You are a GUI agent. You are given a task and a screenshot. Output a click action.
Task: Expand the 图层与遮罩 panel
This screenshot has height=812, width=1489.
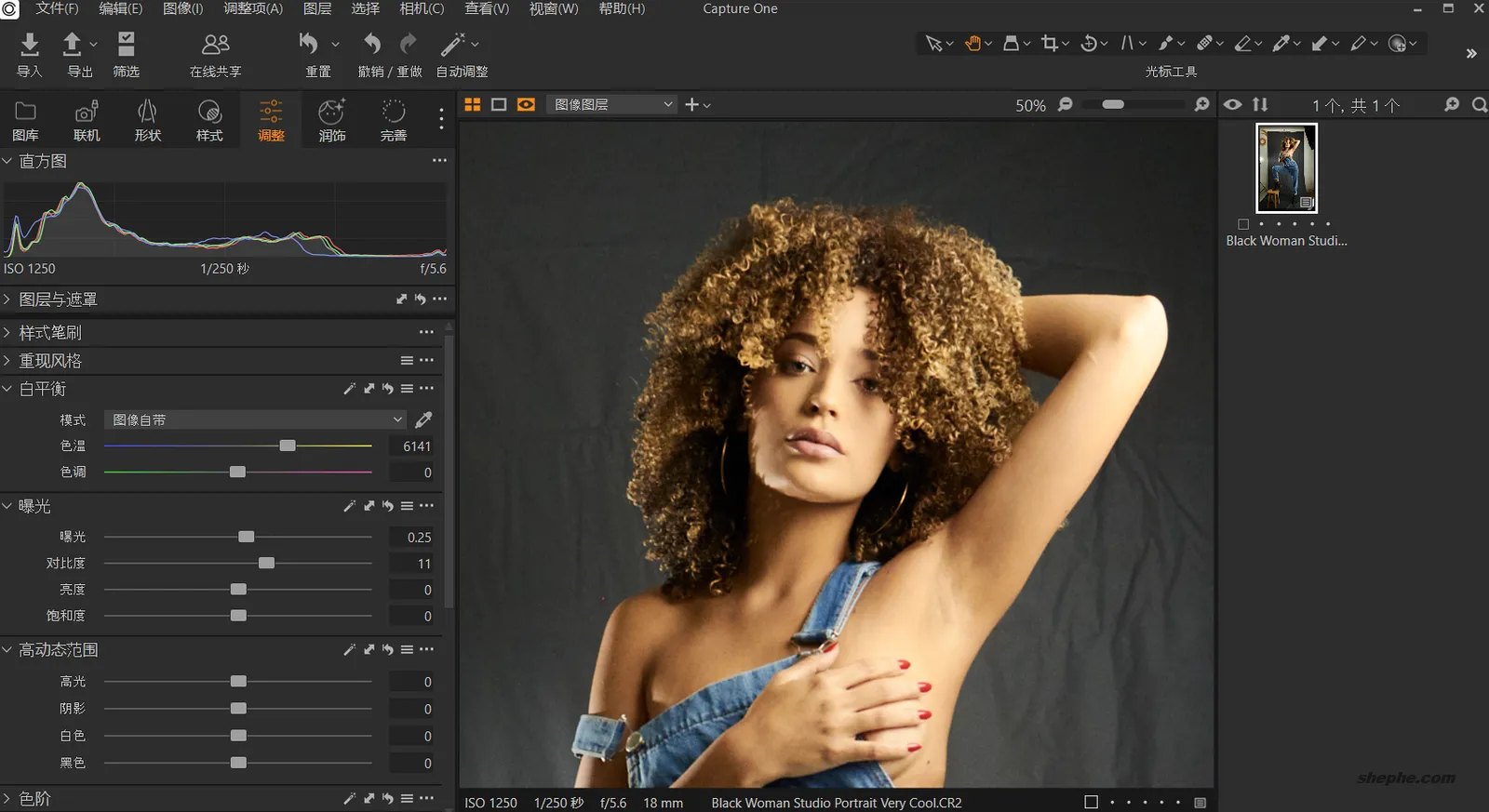(x=7, y=300)
